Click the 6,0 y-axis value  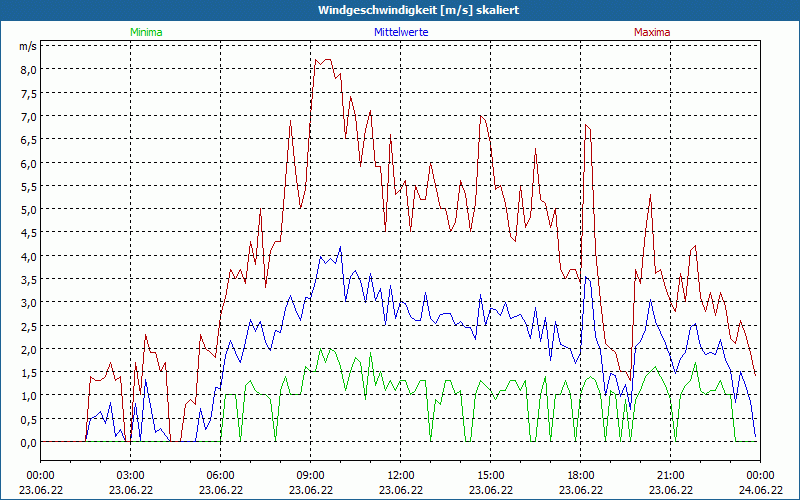[x=28, y=164]
